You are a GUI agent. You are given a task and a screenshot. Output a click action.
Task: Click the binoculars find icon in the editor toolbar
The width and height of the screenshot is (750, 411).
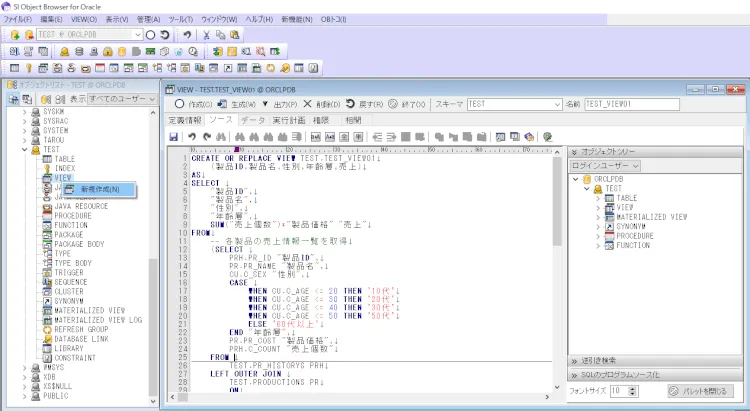pyautogui.click(x=240, y=136)
